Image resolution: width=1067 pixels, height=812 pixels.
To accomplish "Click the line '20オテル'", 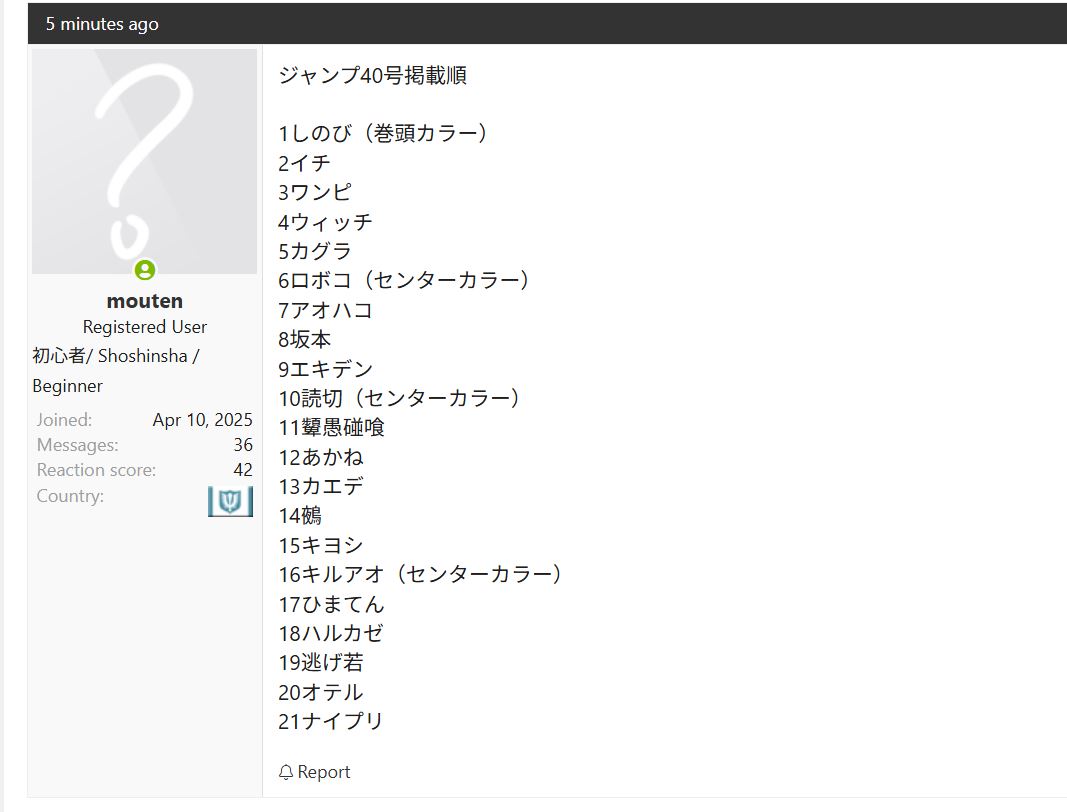I will 321,692.
